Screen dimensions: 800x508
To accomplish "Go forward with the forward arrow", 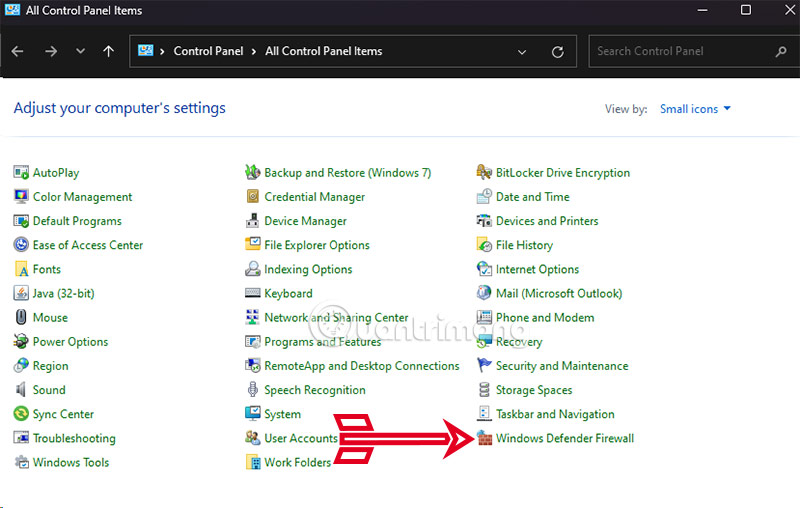I will tap(51, 51).
